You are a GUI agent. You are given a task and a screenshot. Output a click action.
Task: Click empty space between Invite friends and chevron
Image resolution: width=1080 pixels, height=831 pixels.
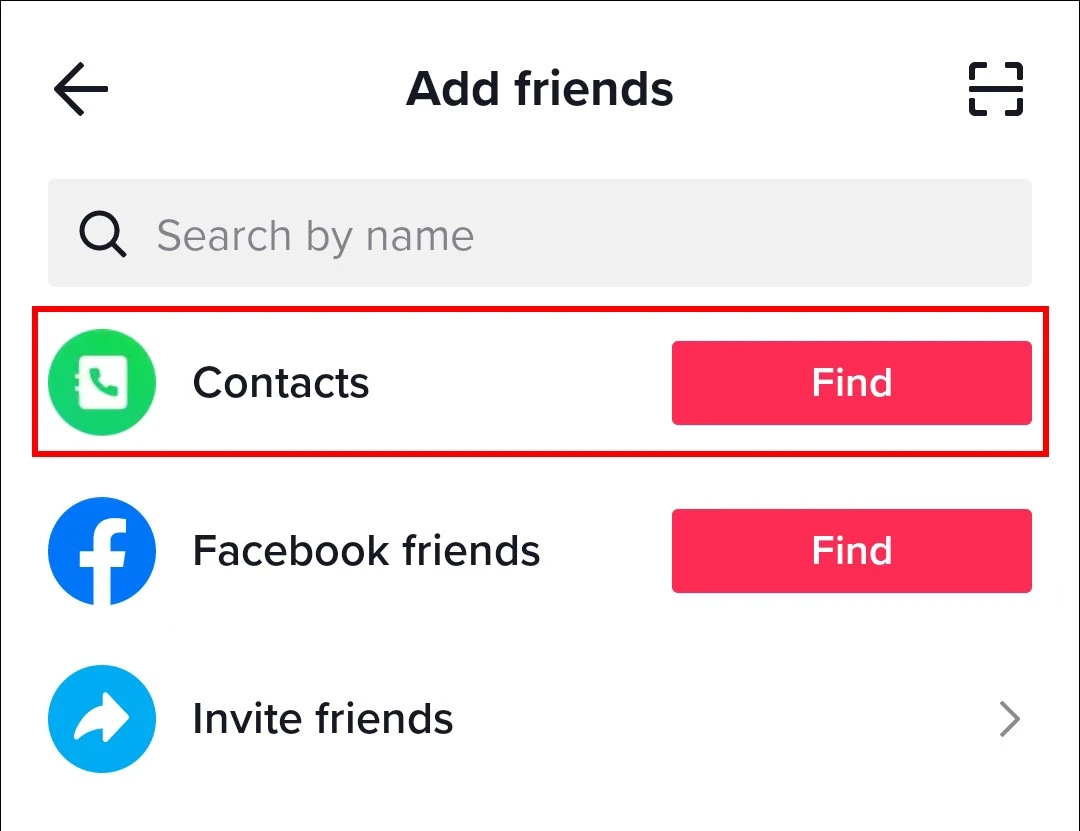pyautogui.click(x=720, y=719)
